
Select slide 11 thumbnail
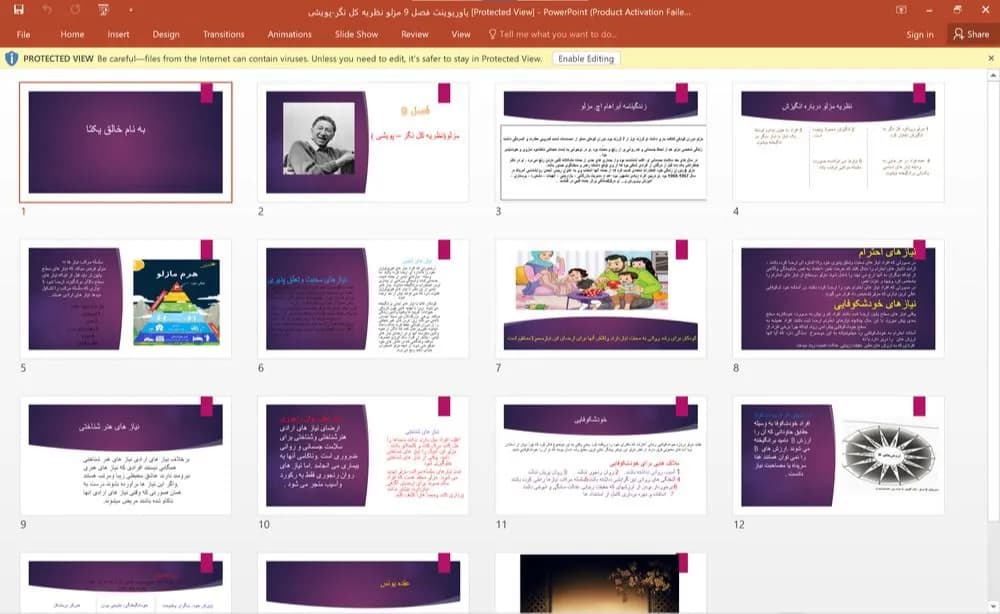click(x=601, y=455)
